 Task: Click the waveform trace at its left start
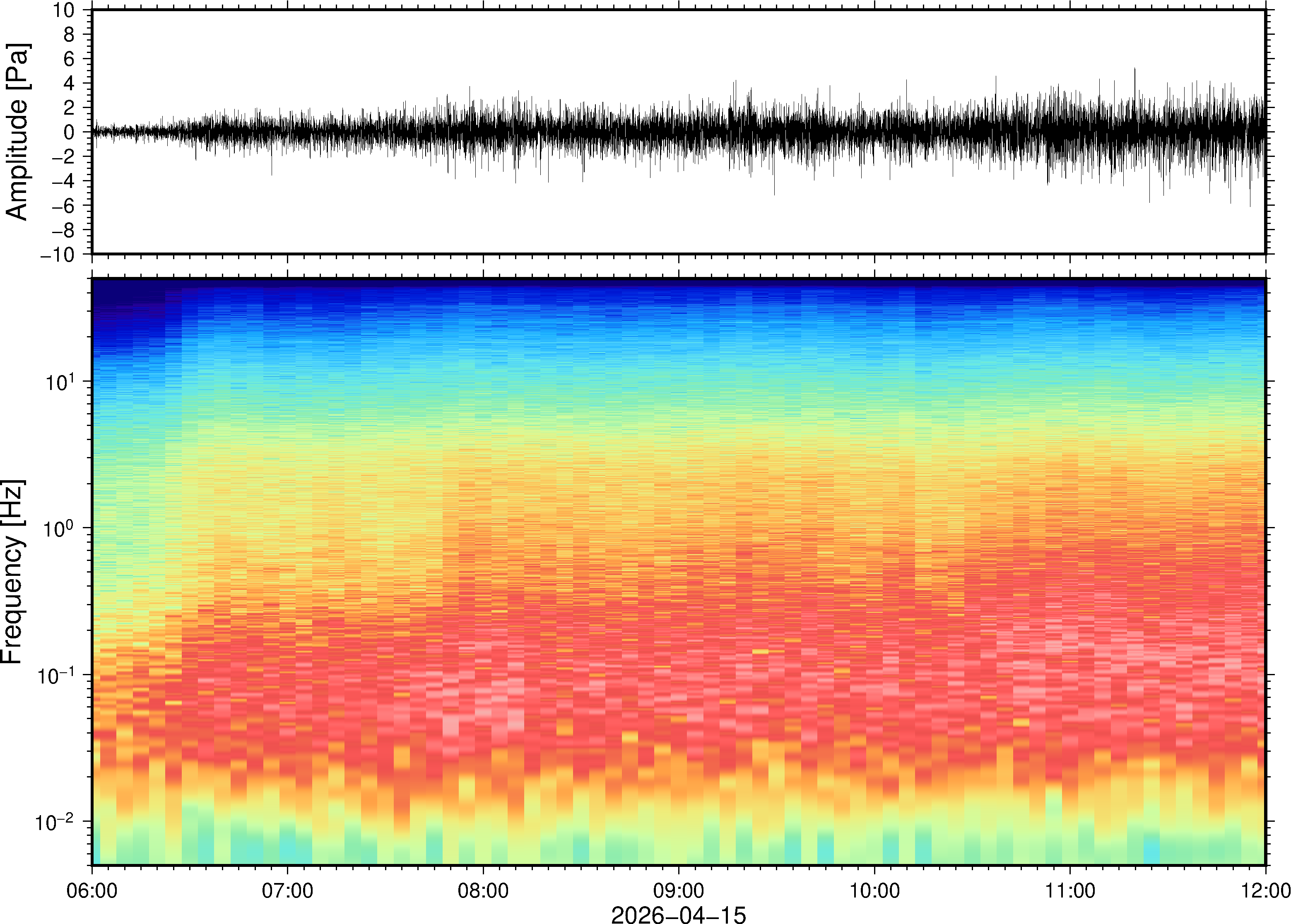pos(95,132)
